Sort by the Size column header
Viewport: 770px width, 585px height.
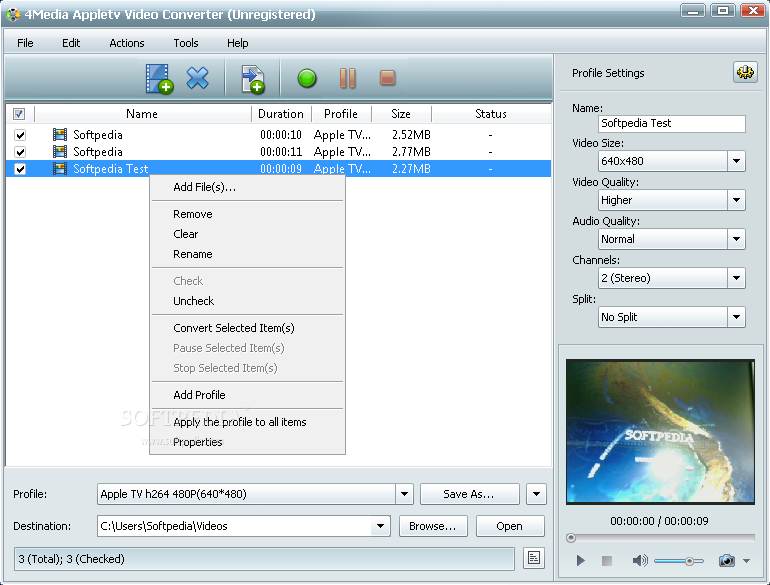(401, 114)
